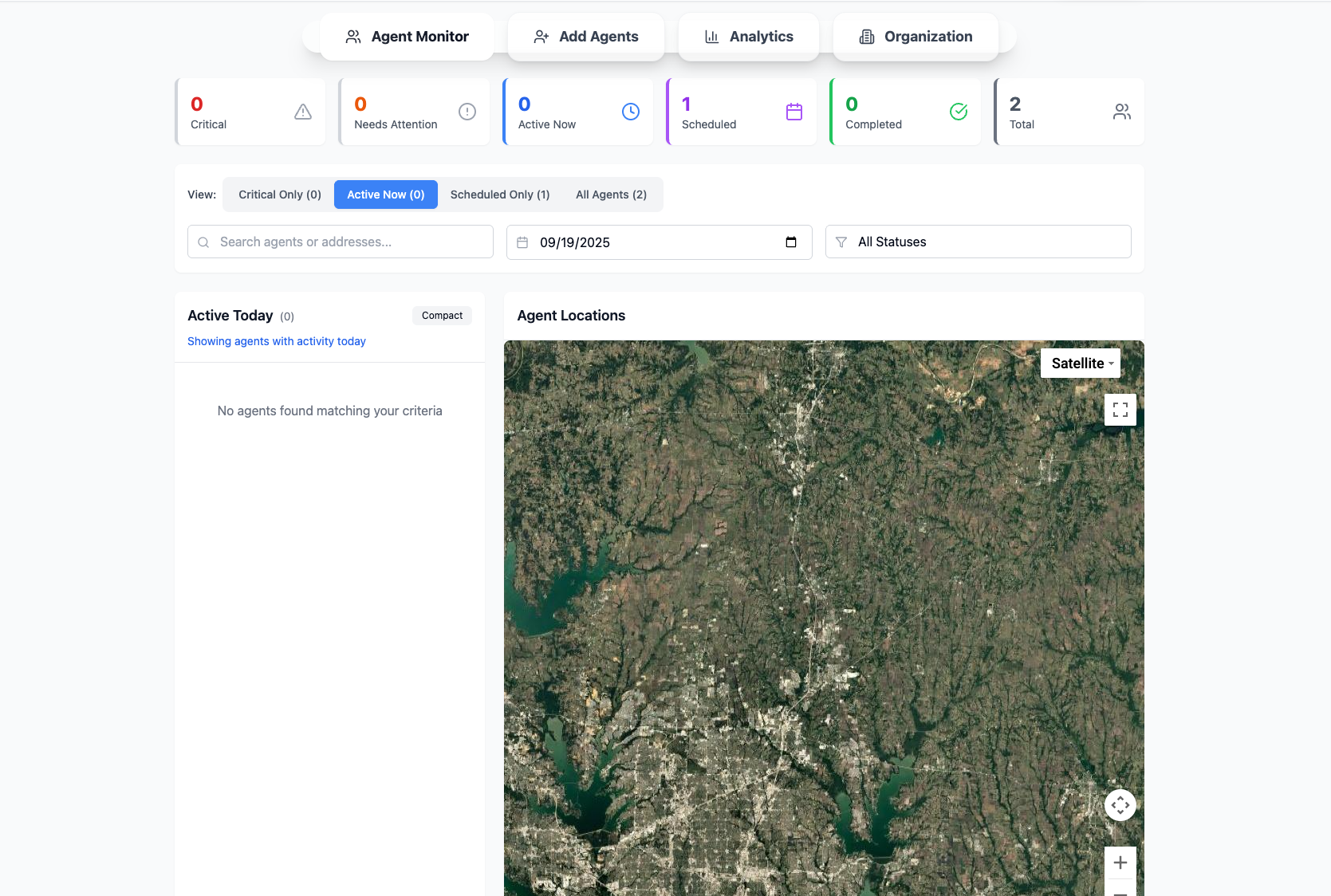Click the Total agents people icon
The height and width of the screenshot is (896, 1331).
[1122, 112]
